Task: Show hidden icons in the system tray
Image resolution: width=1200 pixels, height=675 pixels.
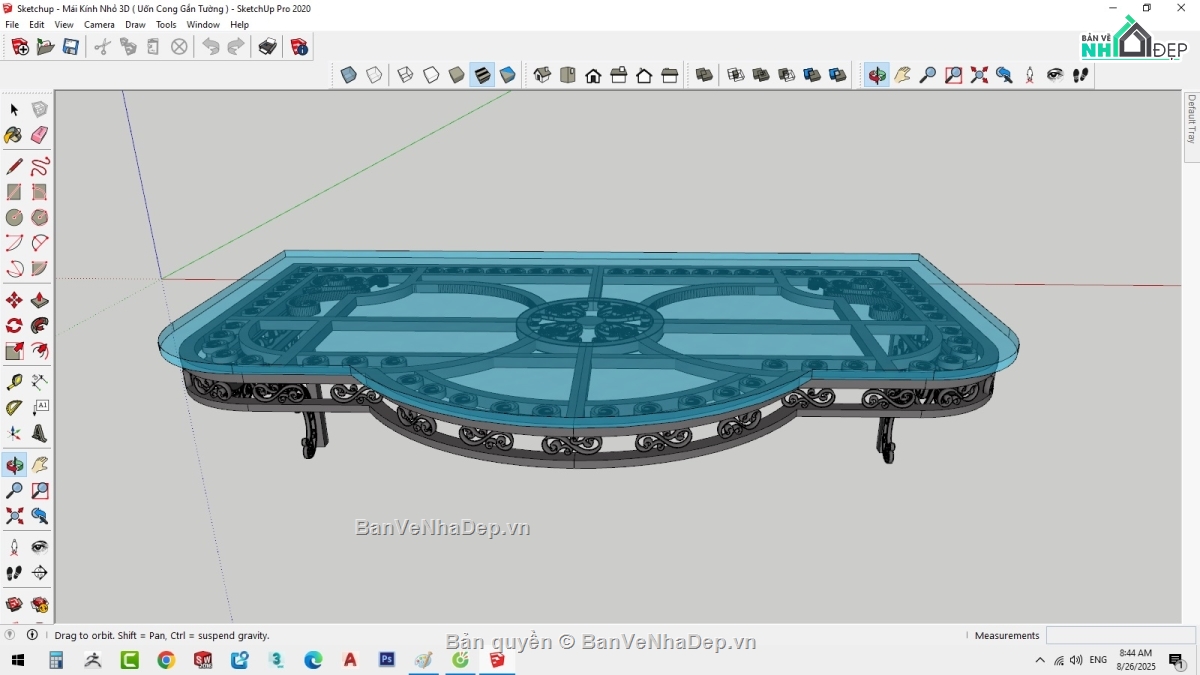Action: [x=1040, y=660]
